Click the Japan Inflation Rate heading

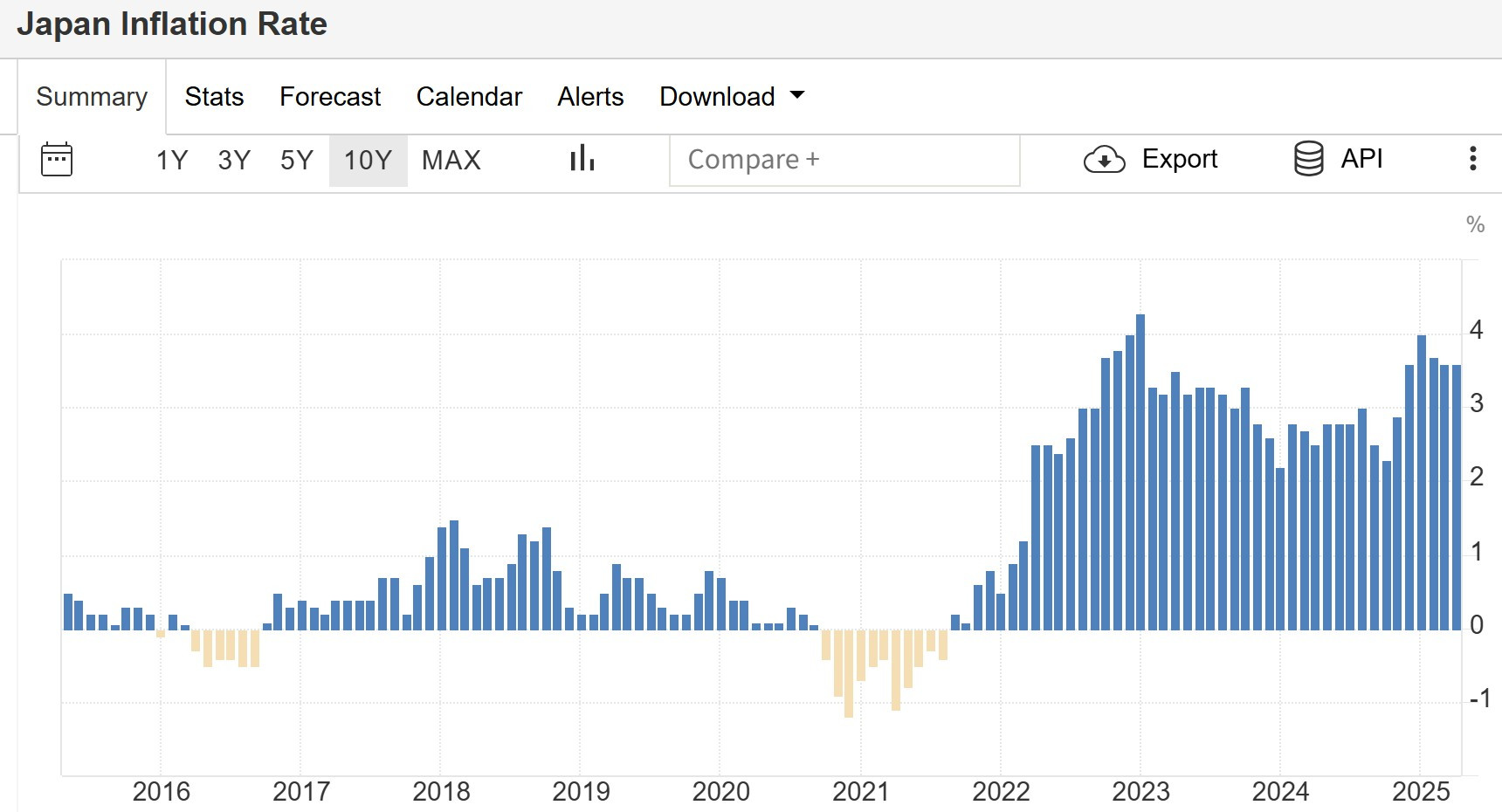pos(172,24)
